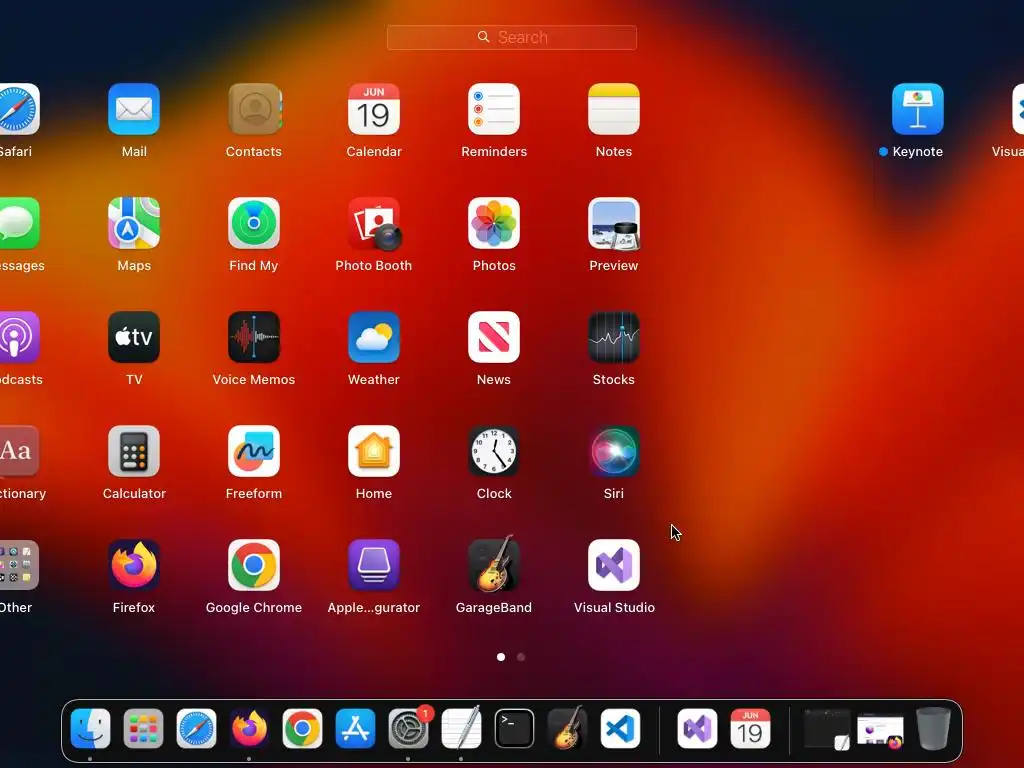Launch Google Chrome from the Launchpad grid
The height and width of the screenshot is (768, 1024).
tap(254, 565)
